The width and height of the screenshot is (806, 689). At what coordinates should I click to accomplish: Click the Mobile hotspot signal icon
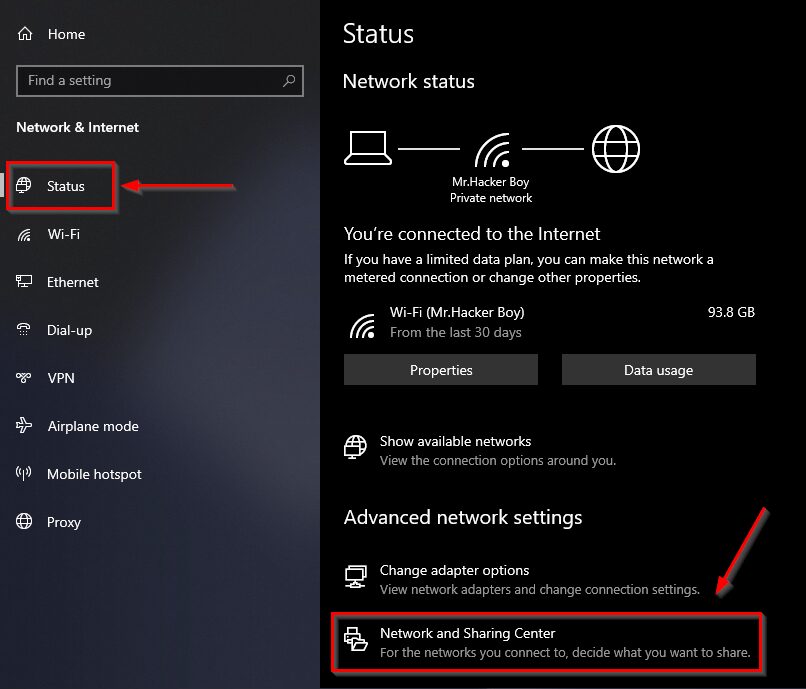(24, 474)
